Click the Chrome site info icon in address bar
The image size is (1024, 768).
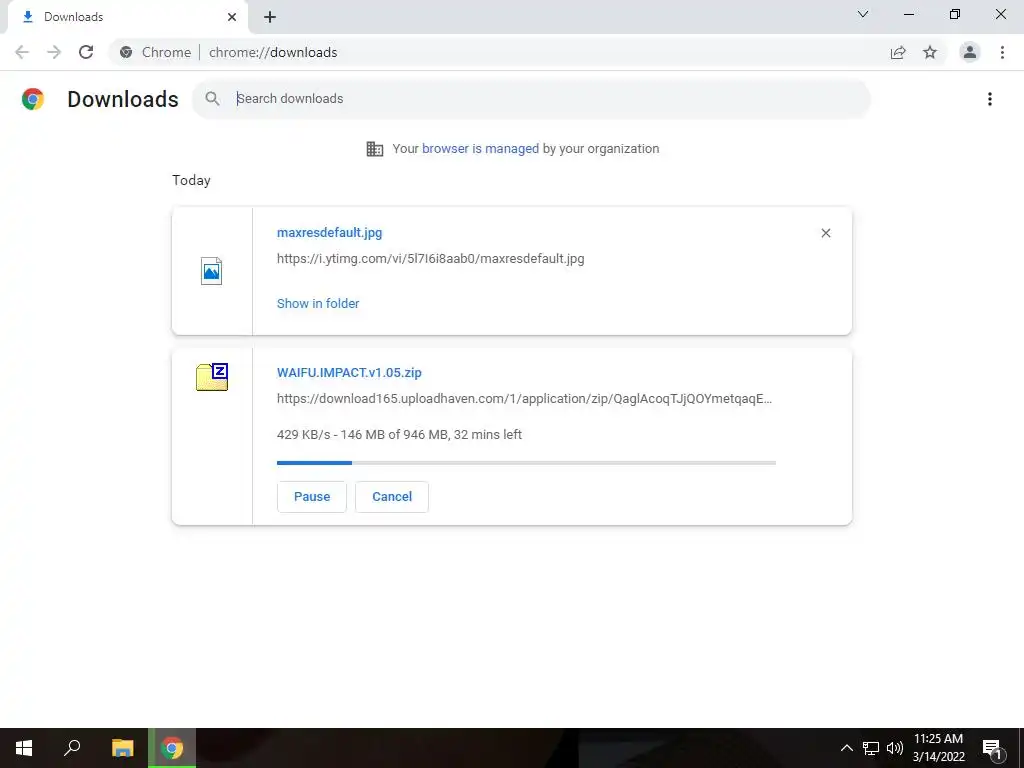[x=126, y=52]
